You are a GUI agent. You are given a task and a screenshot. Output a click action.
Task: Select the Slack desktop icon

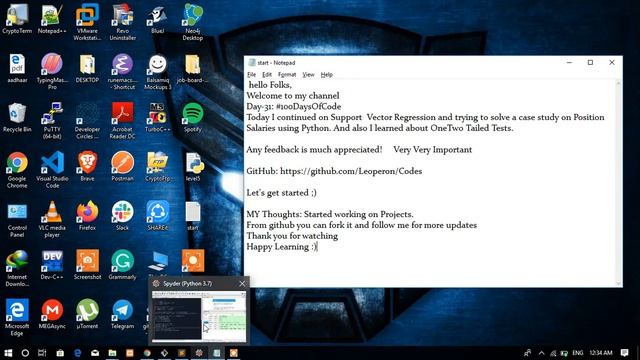[122, 216]
